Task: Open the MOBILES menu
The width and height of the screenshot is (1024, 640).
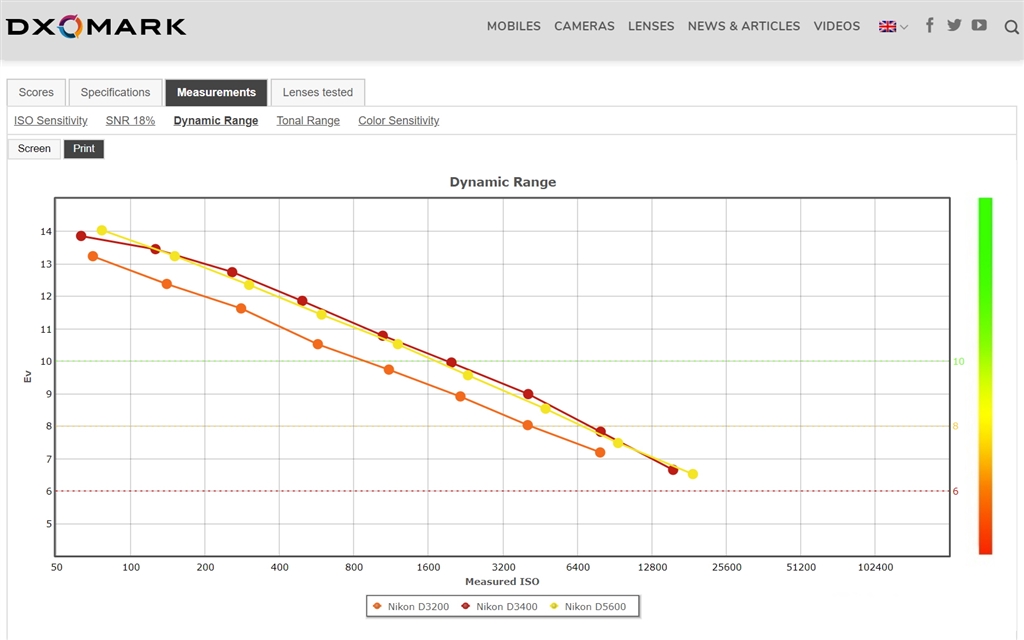Action: click(x=513, y=26)
